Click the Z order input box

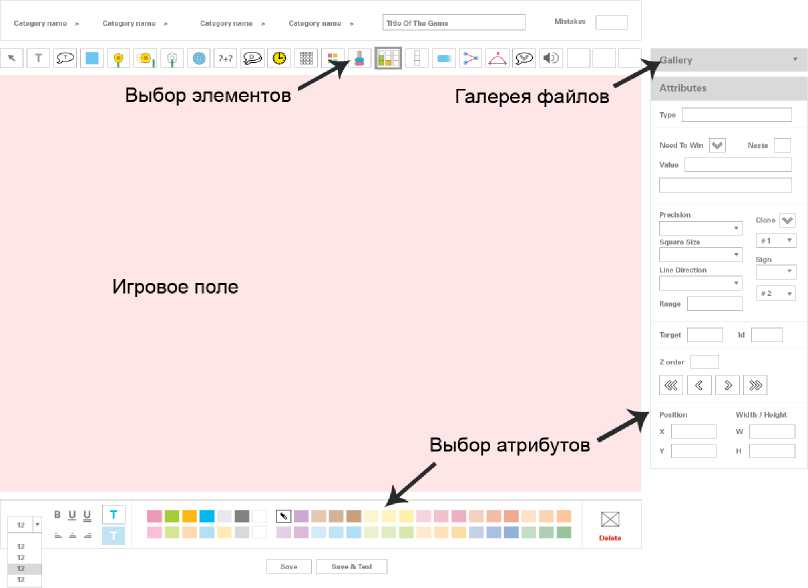[x=704, y=362]
